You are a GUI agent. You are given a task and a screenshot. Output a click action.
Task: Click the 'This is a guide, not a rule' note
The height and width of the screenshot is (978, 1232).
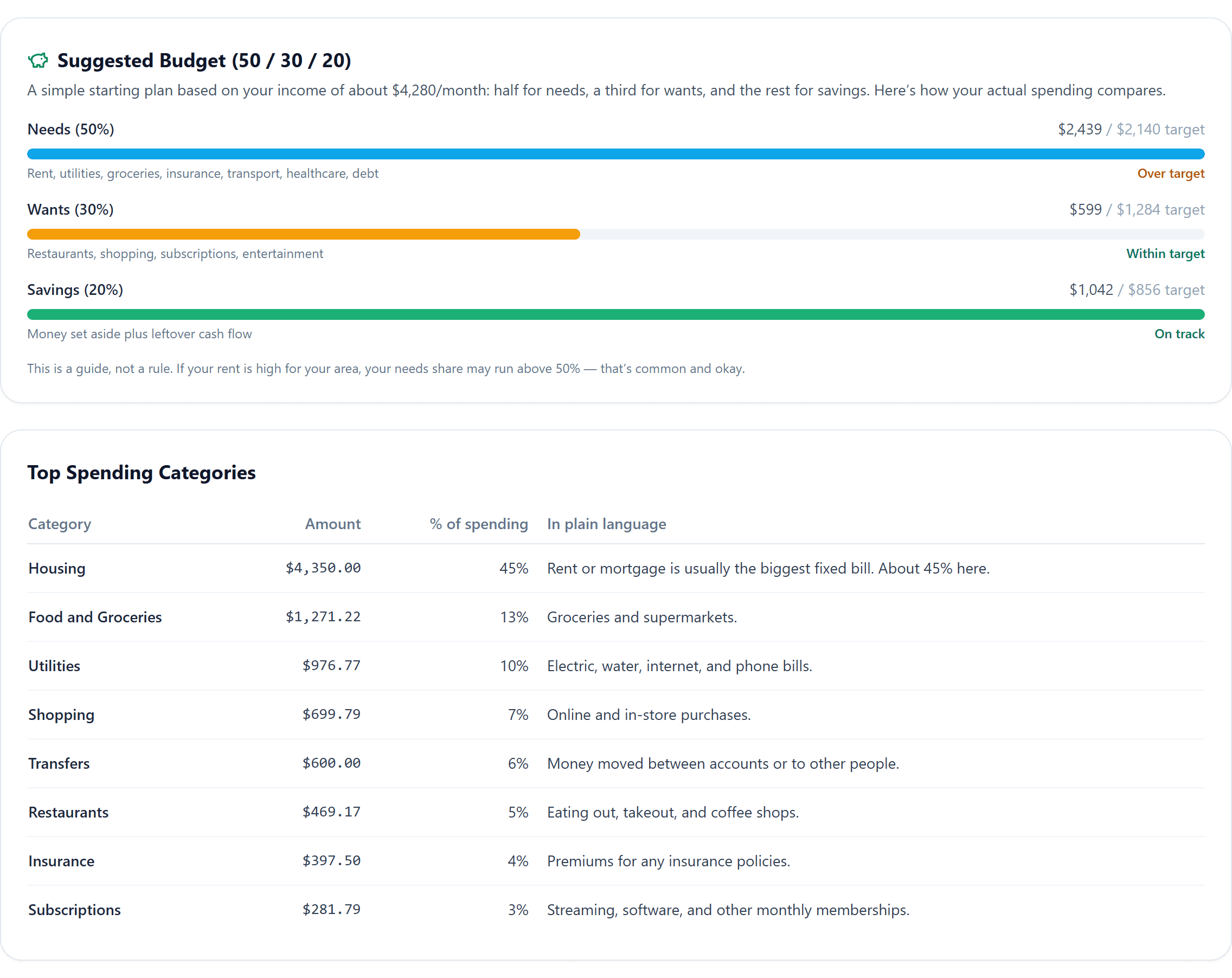386,369
